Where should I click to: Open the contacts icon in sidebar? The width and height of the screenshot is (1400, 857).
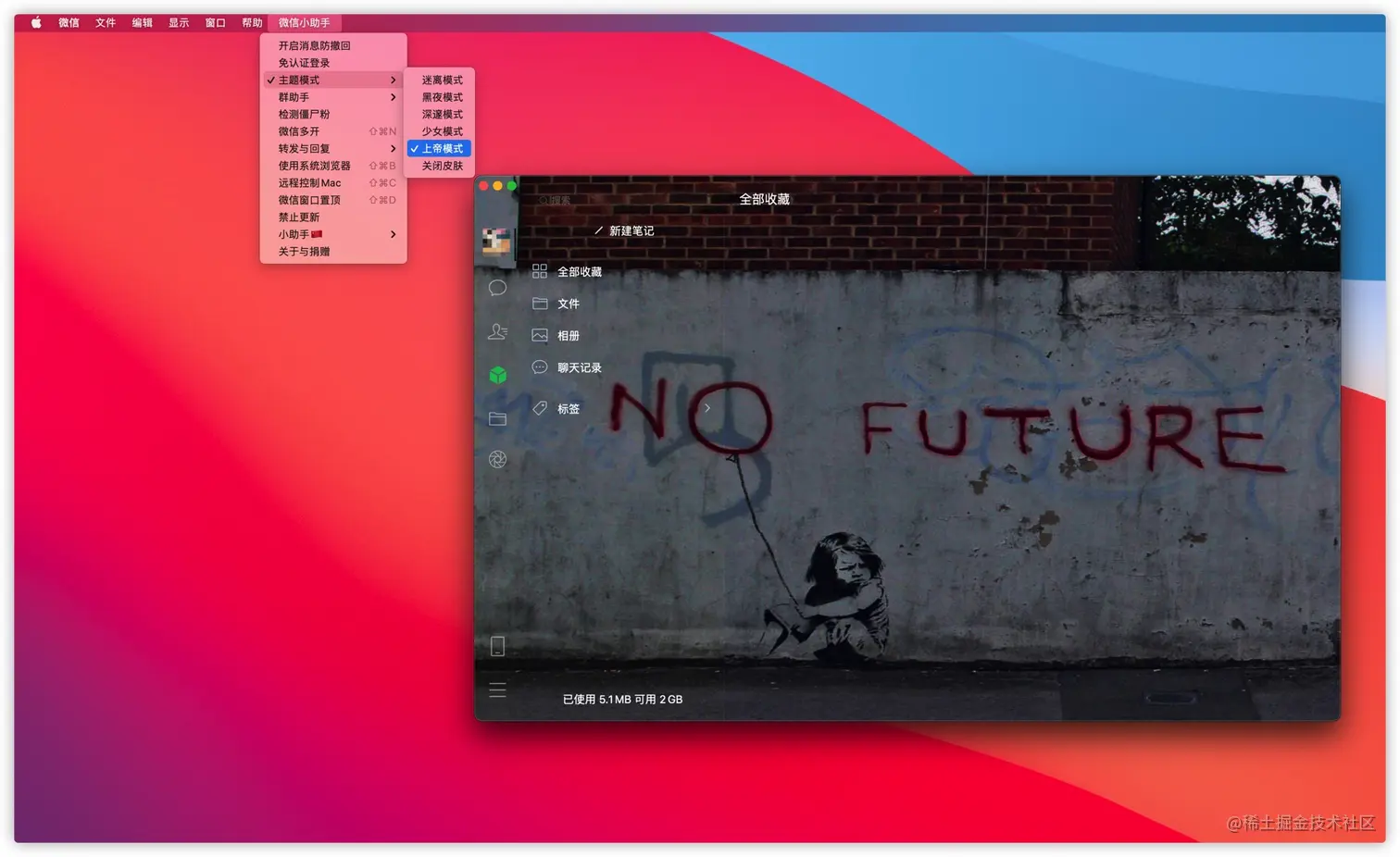(x=497, y=331)
